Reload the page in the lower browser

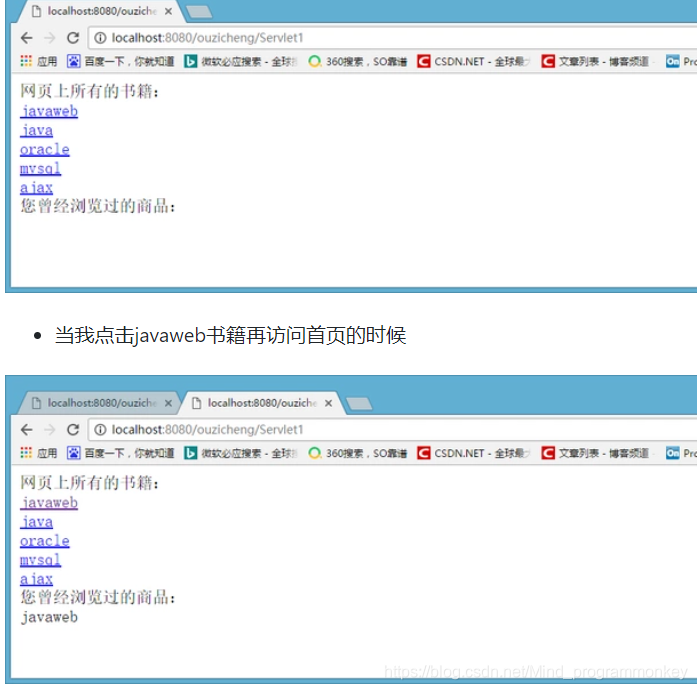pyautogui.click(x=73, y=429)
